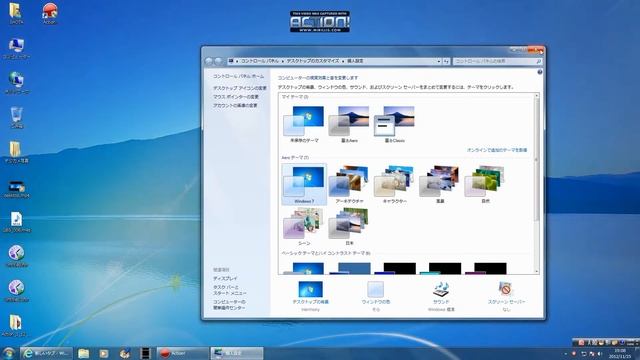This screenshot has height=360, width=640.
Task: Open the Windows Explorer folder taskbar icon
Action: coord(84,353)
